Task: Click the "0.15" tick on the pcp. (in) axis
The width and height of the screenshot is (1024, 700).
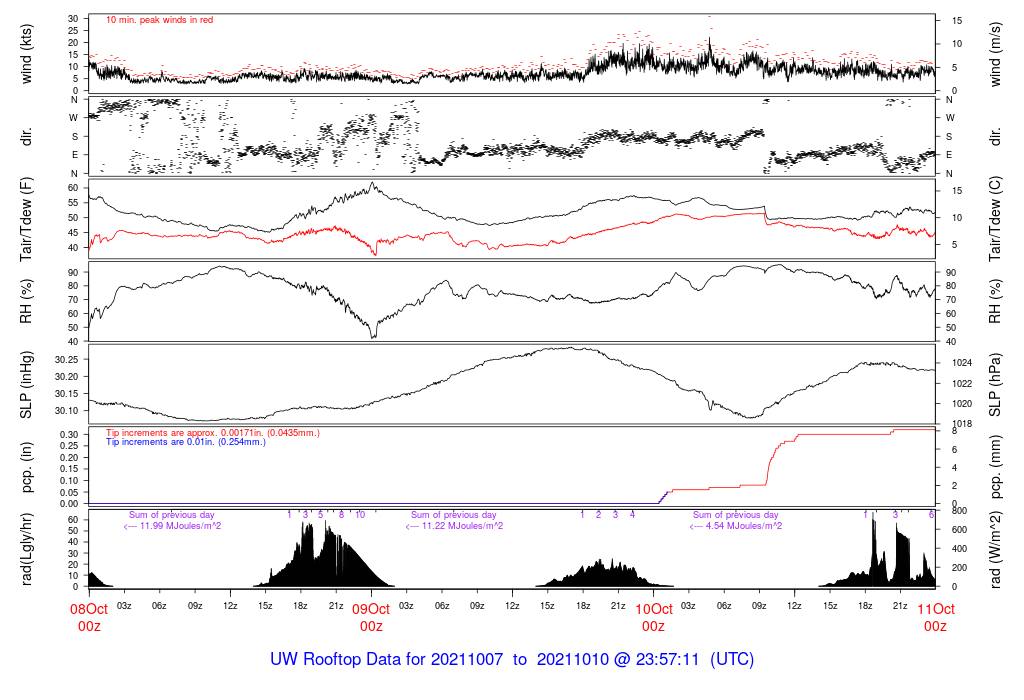Action: (x=69, y=469)
